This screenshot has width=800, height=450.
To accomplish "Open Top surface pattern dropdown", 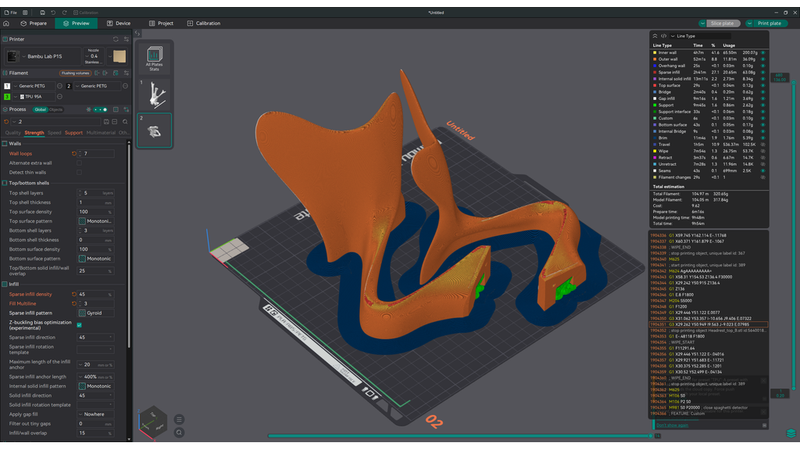I will coord(96,221).
